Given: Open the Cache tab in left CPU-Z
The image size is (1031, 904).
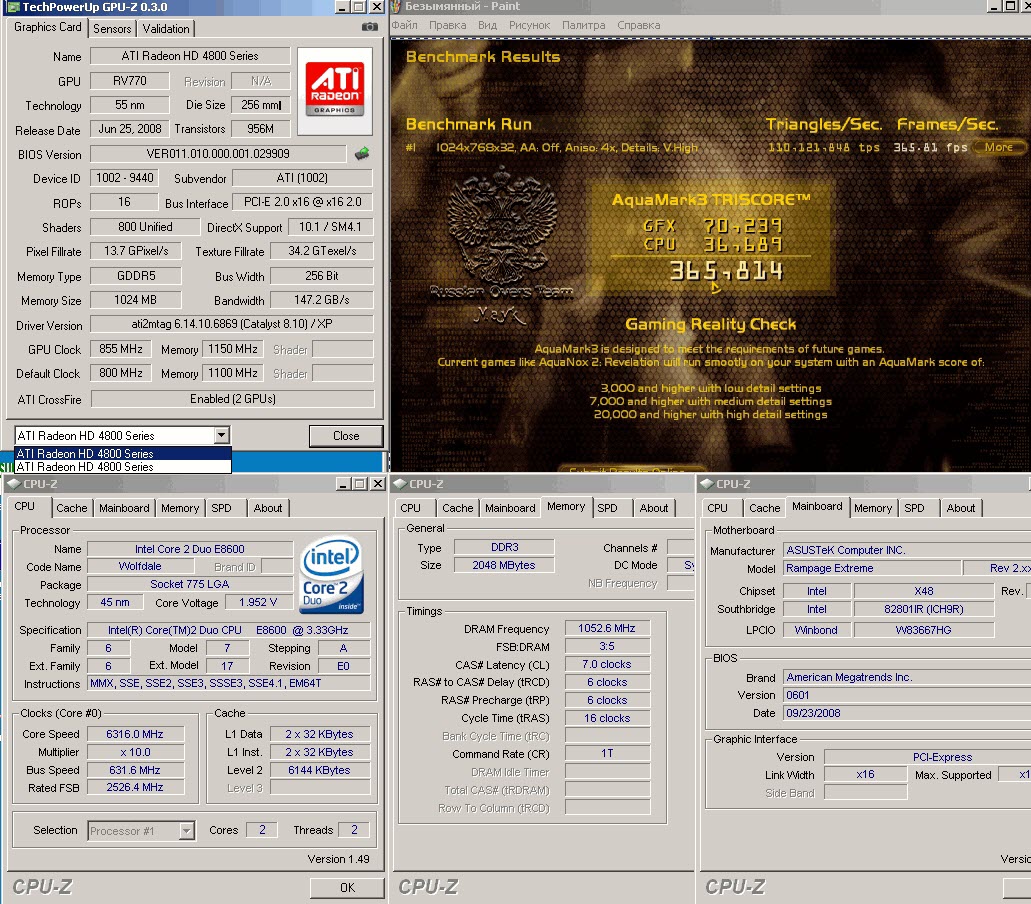Looking at the screenshot, I should pos(72,508).
